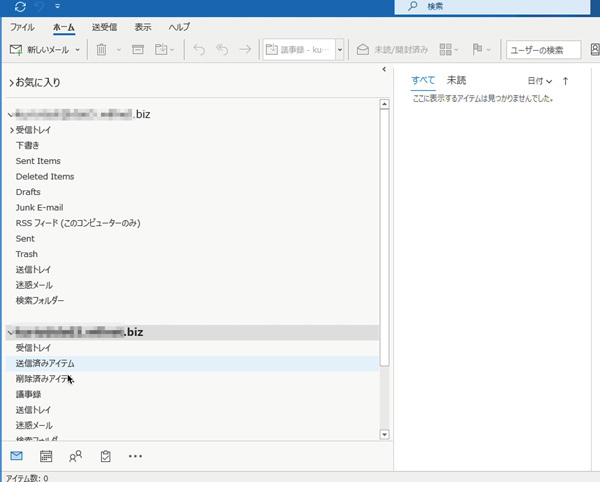
Task: Open the delete options dropdown arrow
Action: point(119,50)
